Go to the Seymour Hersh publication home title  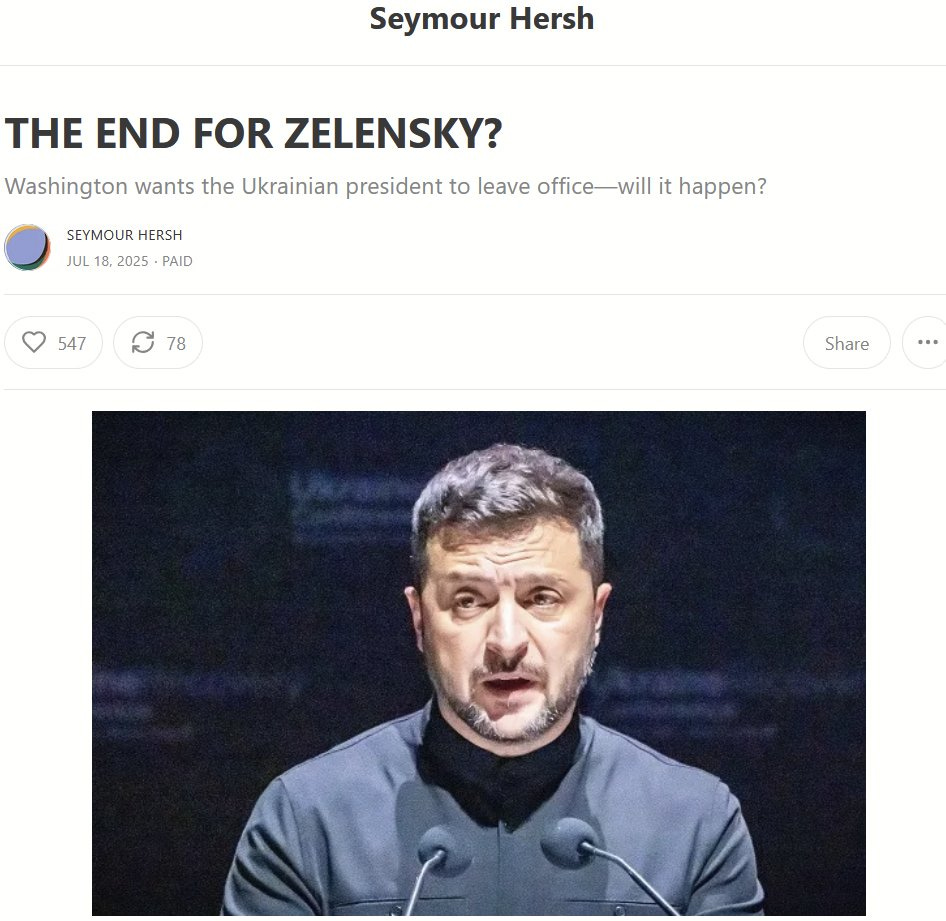click(x=481, y=19)
